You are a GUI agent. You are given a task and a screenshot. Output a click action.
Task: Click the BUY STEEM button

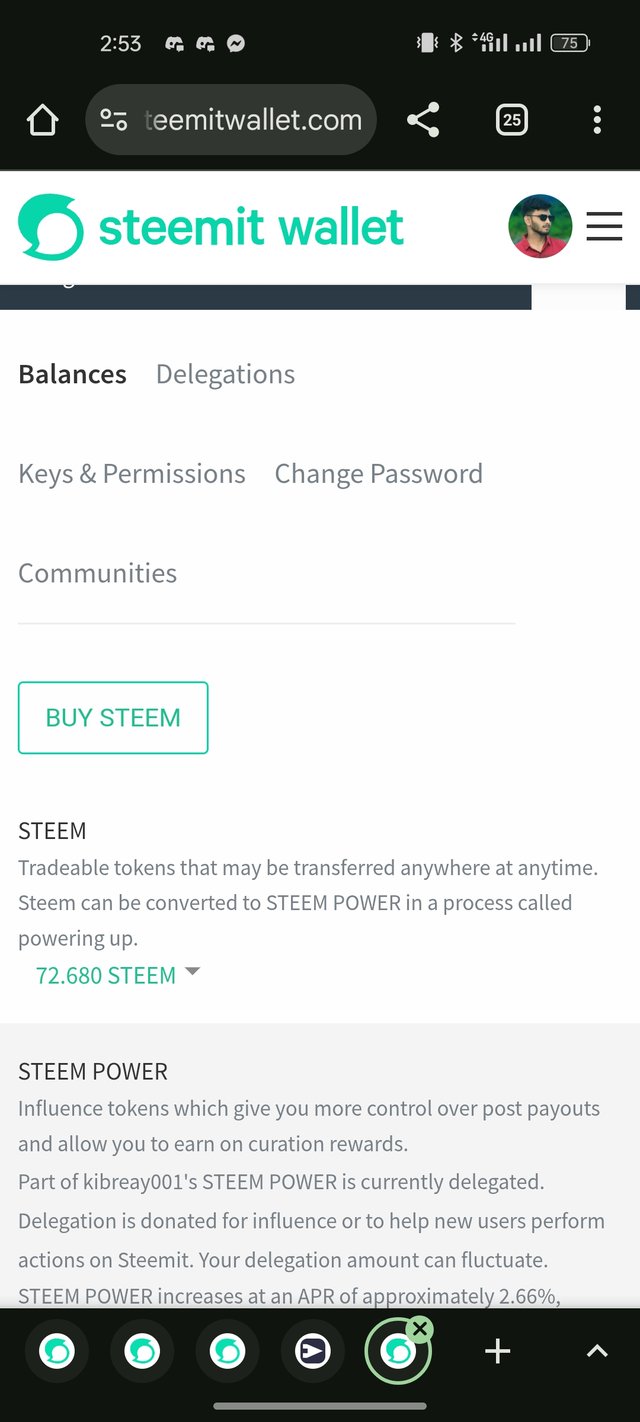tap(113, 717)
